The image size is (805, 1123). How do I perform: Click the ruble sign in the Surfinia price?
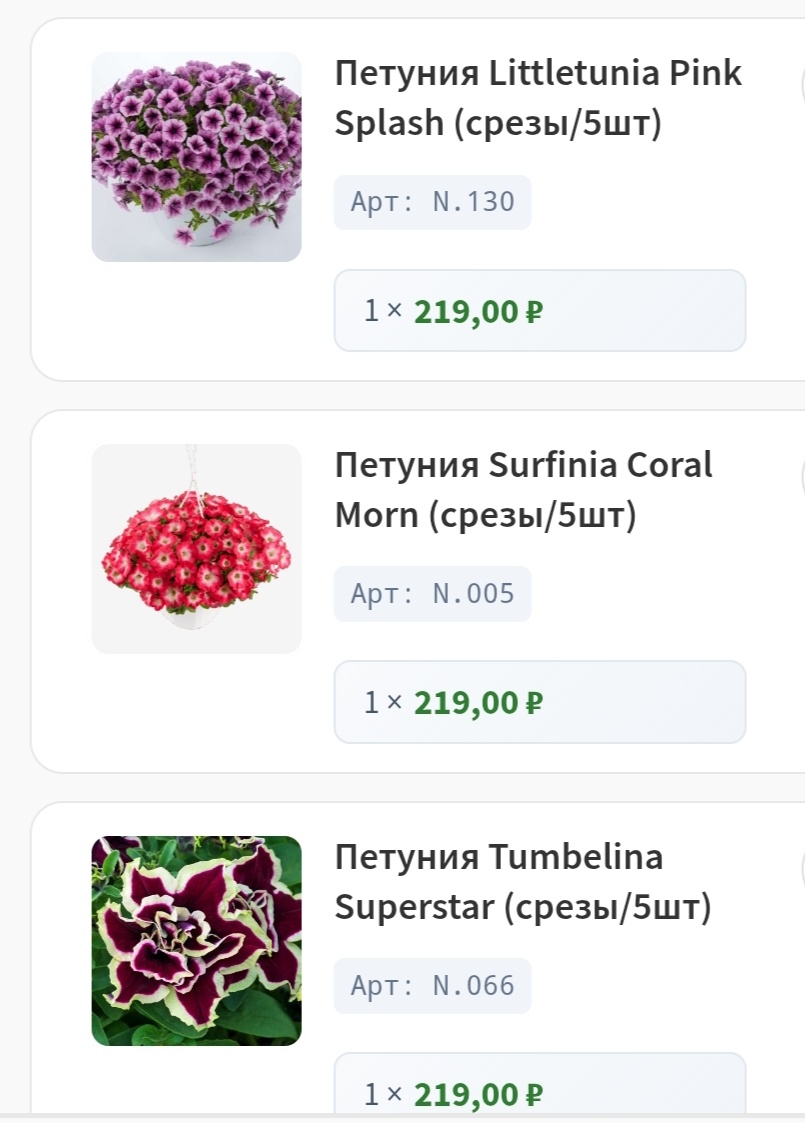point(534,704)
